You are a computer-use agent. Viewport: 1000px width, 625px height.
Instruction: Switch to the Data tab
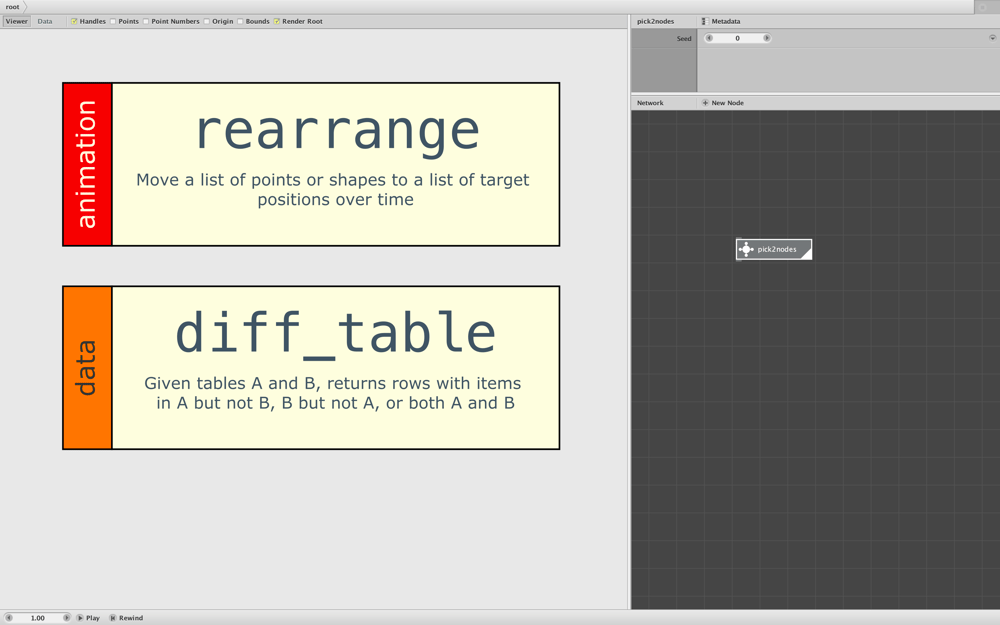point(45,21)
